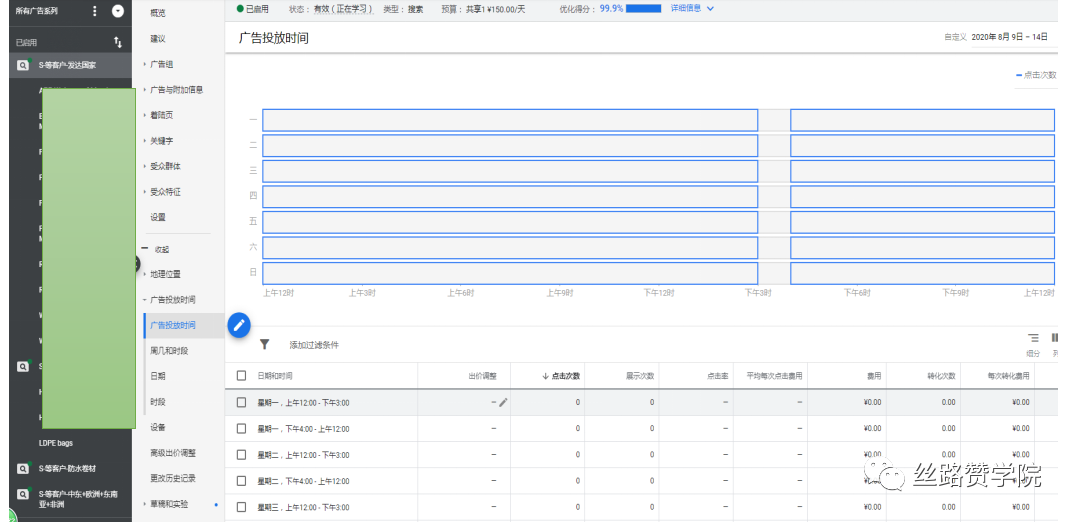Open the 设置 page

[x=158, y=217]
